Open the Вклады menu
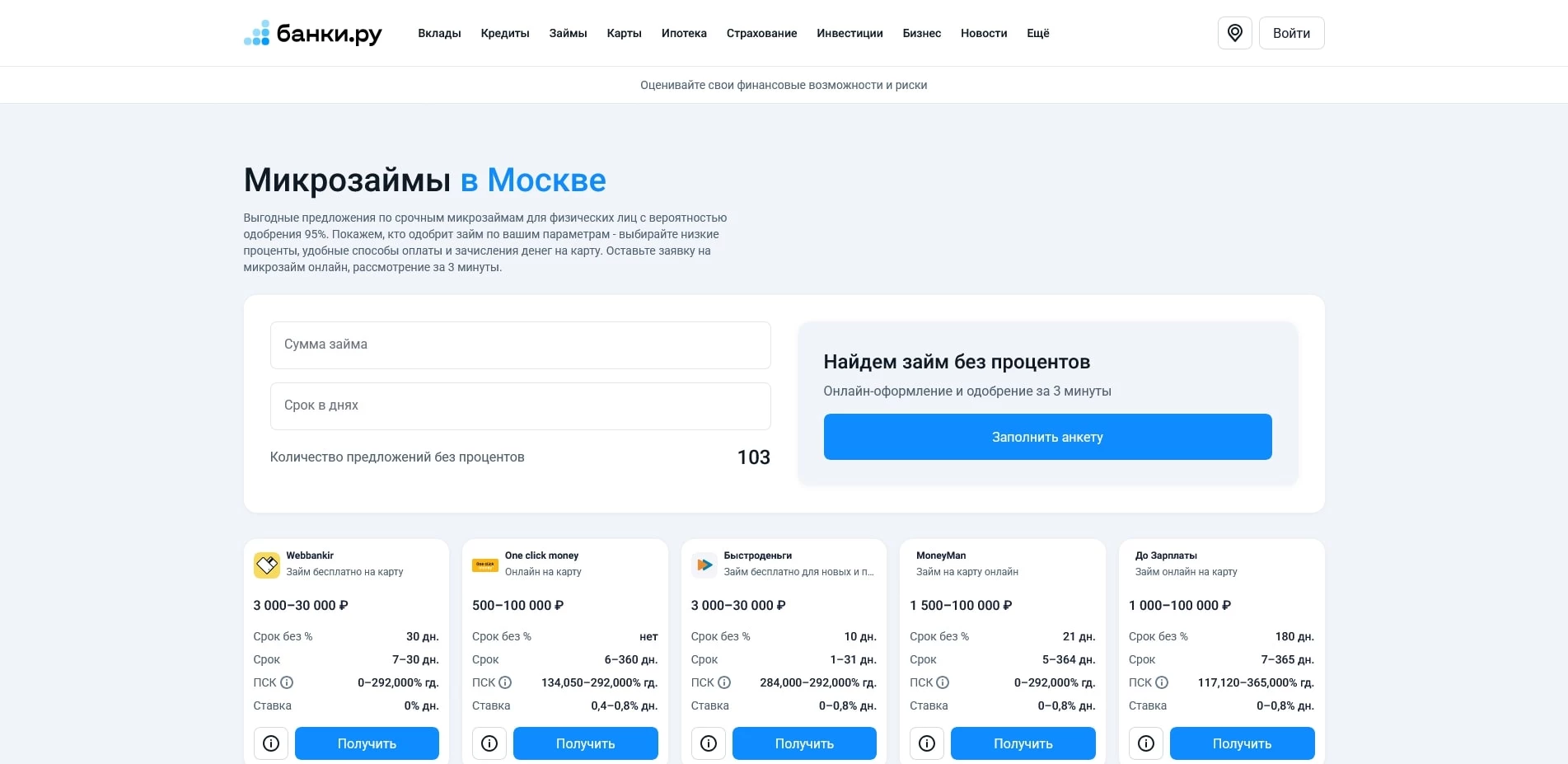The width and height of the screenshot is (1568, 764). [x=439, y=34]
